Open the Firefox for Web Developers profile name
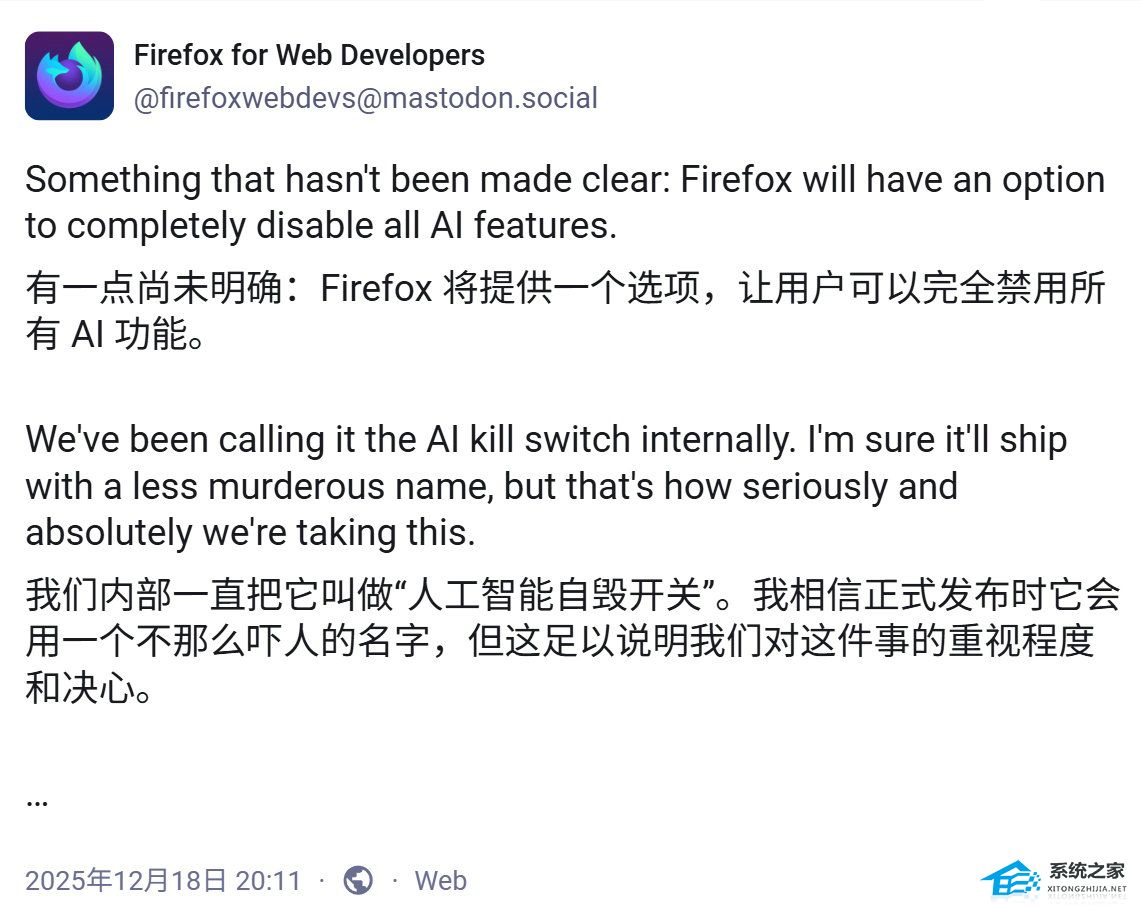The image size is (1142, 907). [x=309, y=55]
